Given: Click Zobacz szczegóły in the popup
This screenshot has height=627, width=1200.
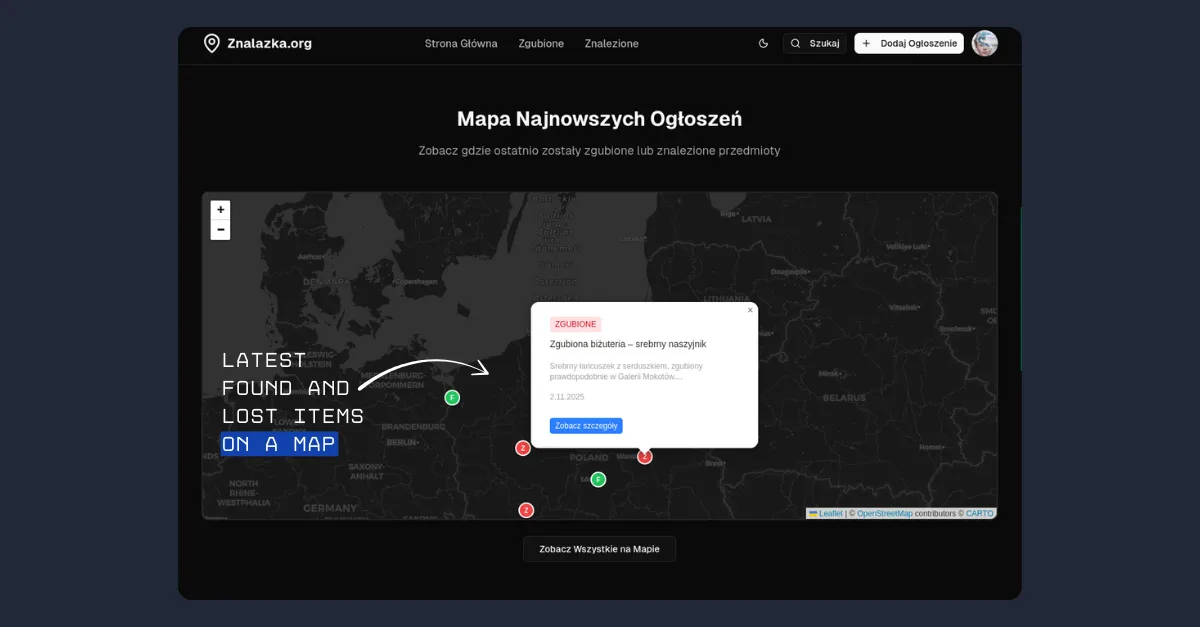Looking at the screenshot, I should pyautogui.click(x=586, y=426).
